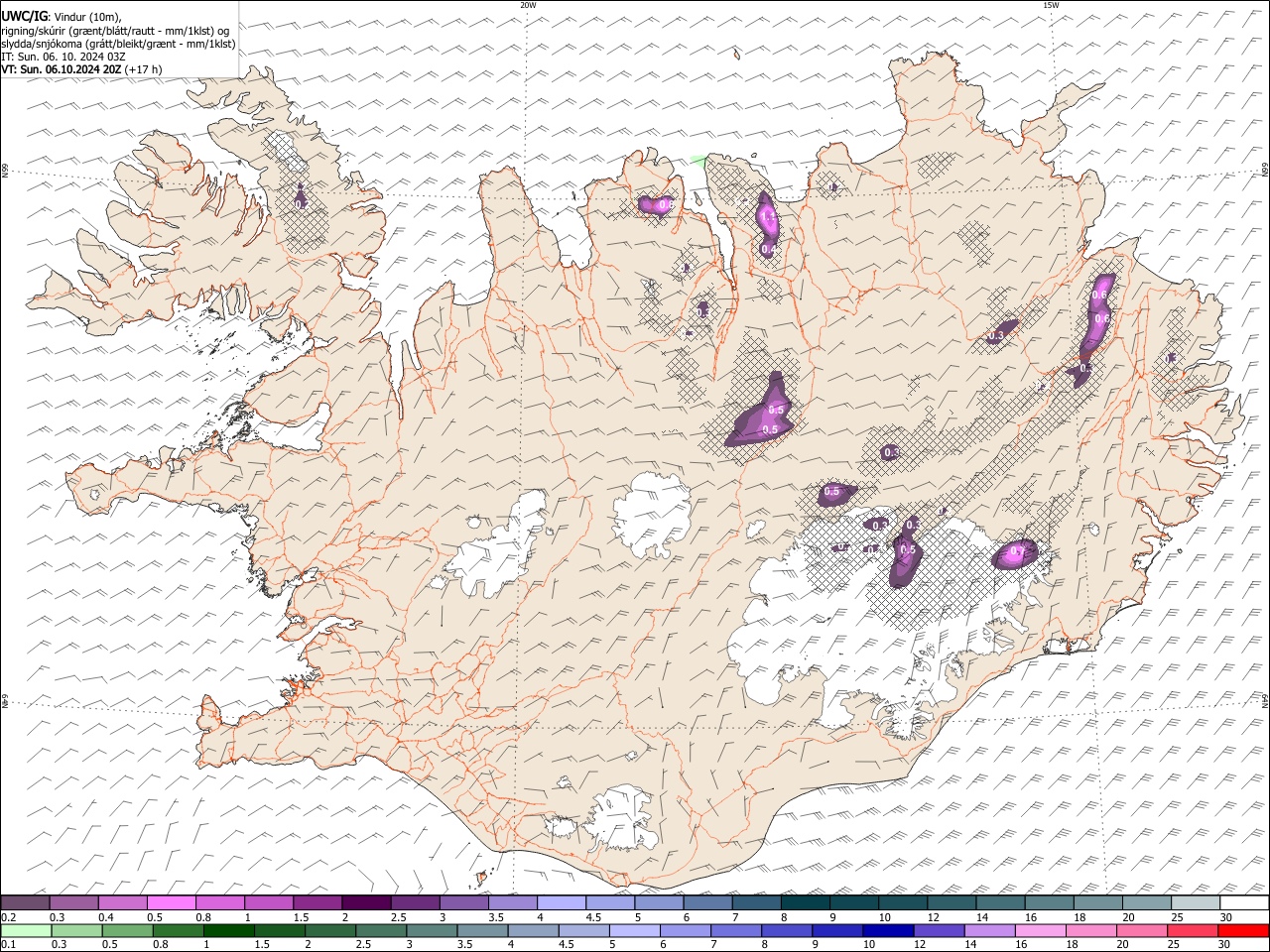Image resolution: width=1270 pixels, height=952 pixels.
Task: Click the 7–8 blue-violet swatch in lower legend
Action: (x=736, y=930)
